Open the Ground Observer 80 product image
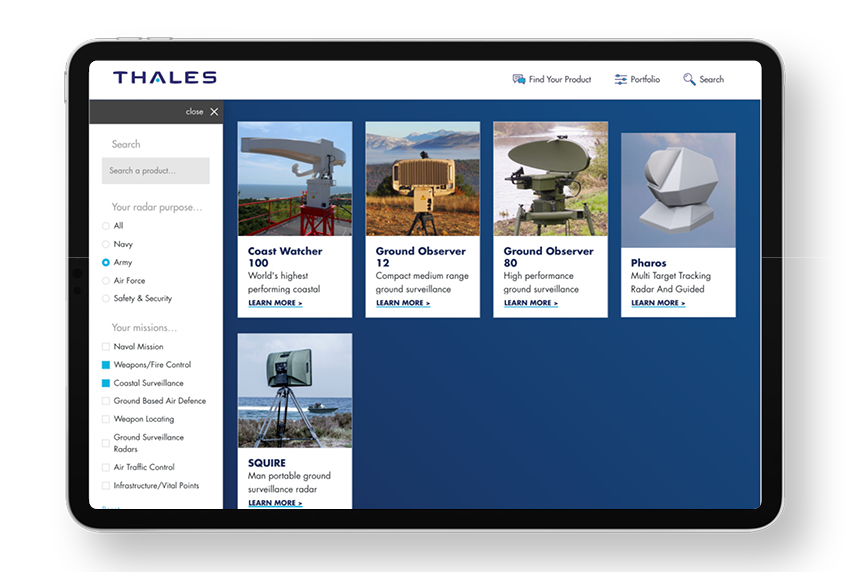Image resolution: width=852 pixels, height=572 pixels. 550,179
